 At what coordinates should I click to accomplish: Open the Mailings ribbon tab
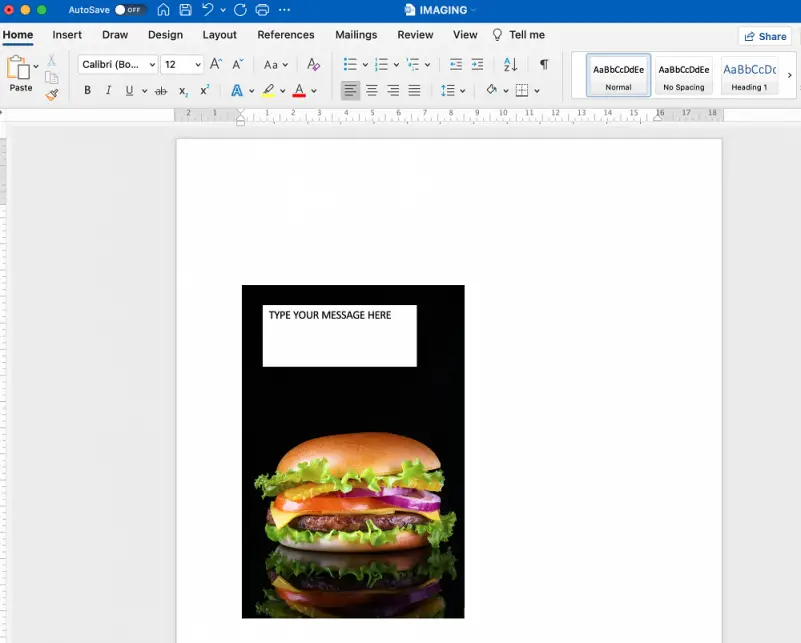[356, 35]
